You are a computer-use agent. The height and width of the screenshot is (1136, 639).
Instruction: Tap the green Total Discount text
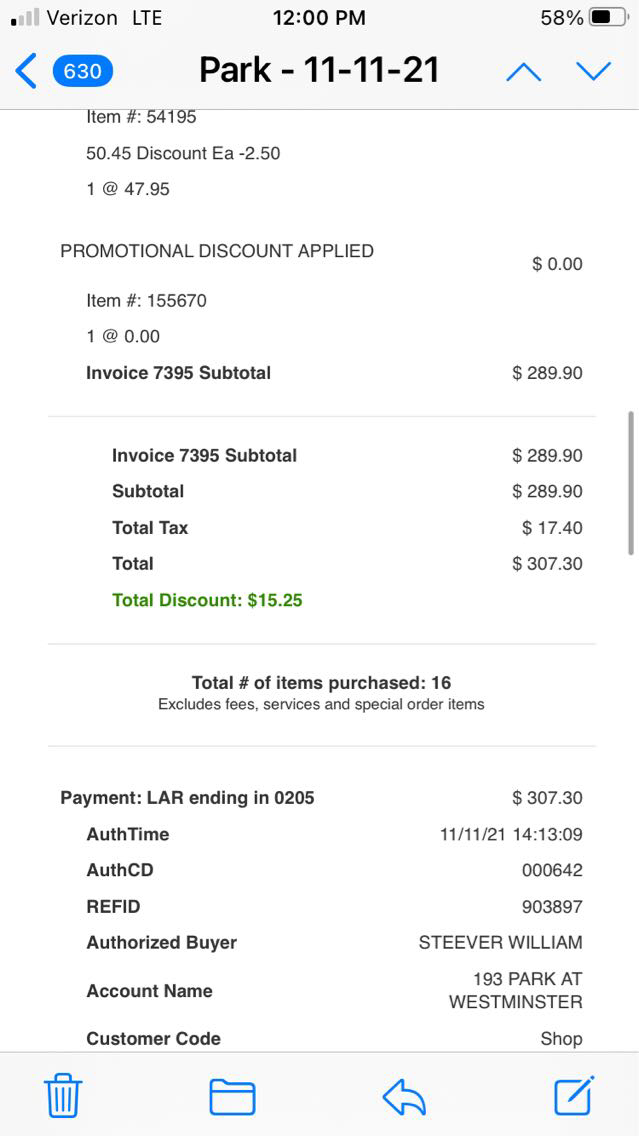click(207, 600)
